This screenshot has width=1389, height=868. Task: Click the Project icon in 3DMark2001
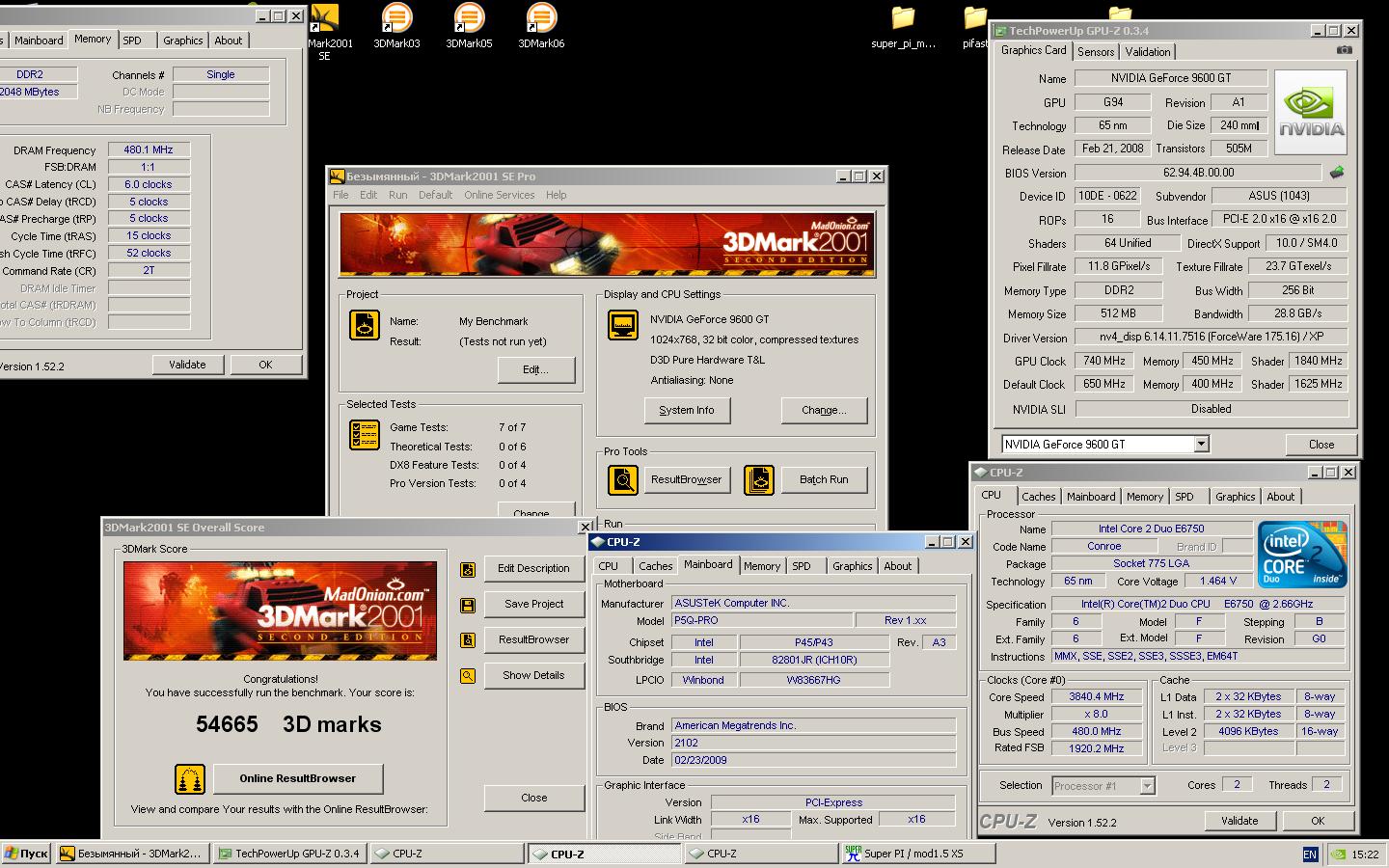pyautogui.click(x=364, y=325)
